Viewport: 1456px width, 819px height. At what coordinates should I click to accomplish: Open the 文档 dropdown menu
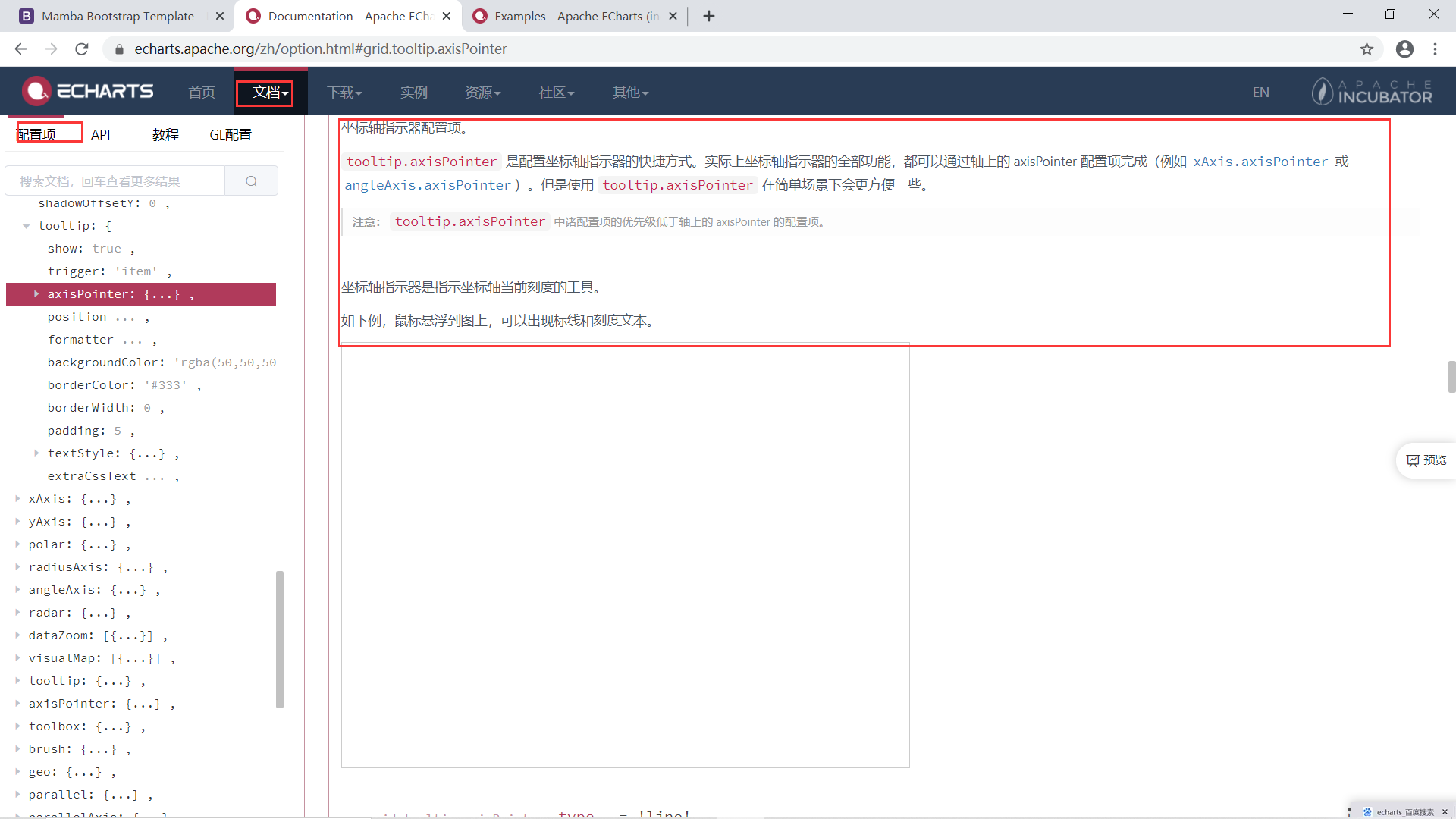(x=270, y=93)
